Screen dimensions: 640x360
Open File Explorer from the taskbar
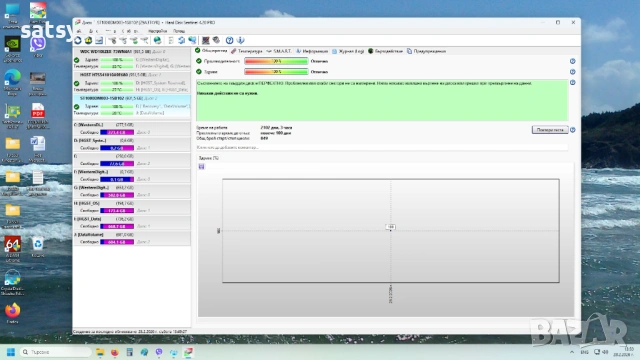(100, 352)
